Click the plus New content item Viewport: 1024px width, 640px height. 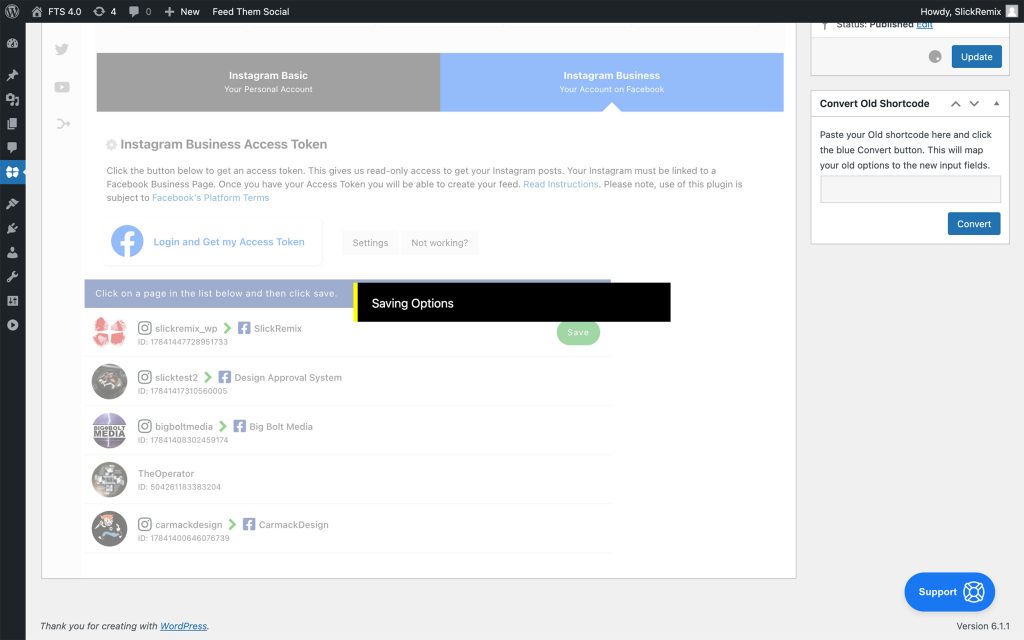click(x=182, y=11)
